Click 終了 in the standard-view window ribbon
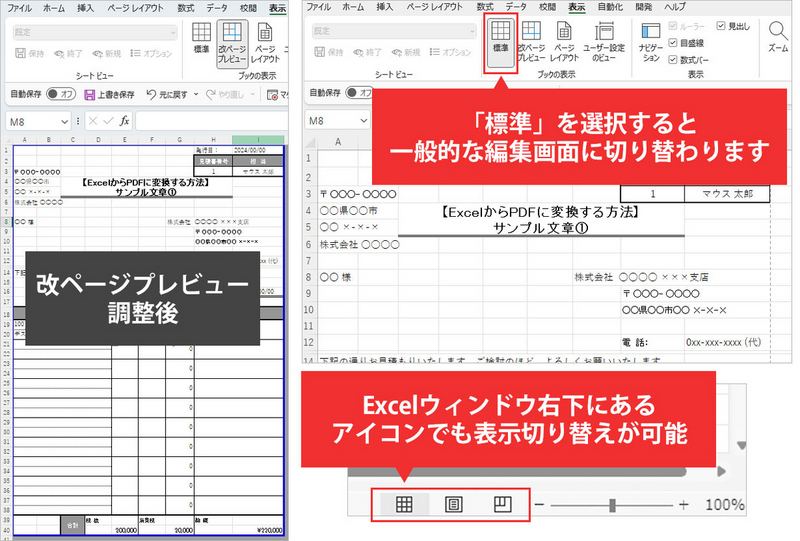Screen dimensions: 800x541 367,52
